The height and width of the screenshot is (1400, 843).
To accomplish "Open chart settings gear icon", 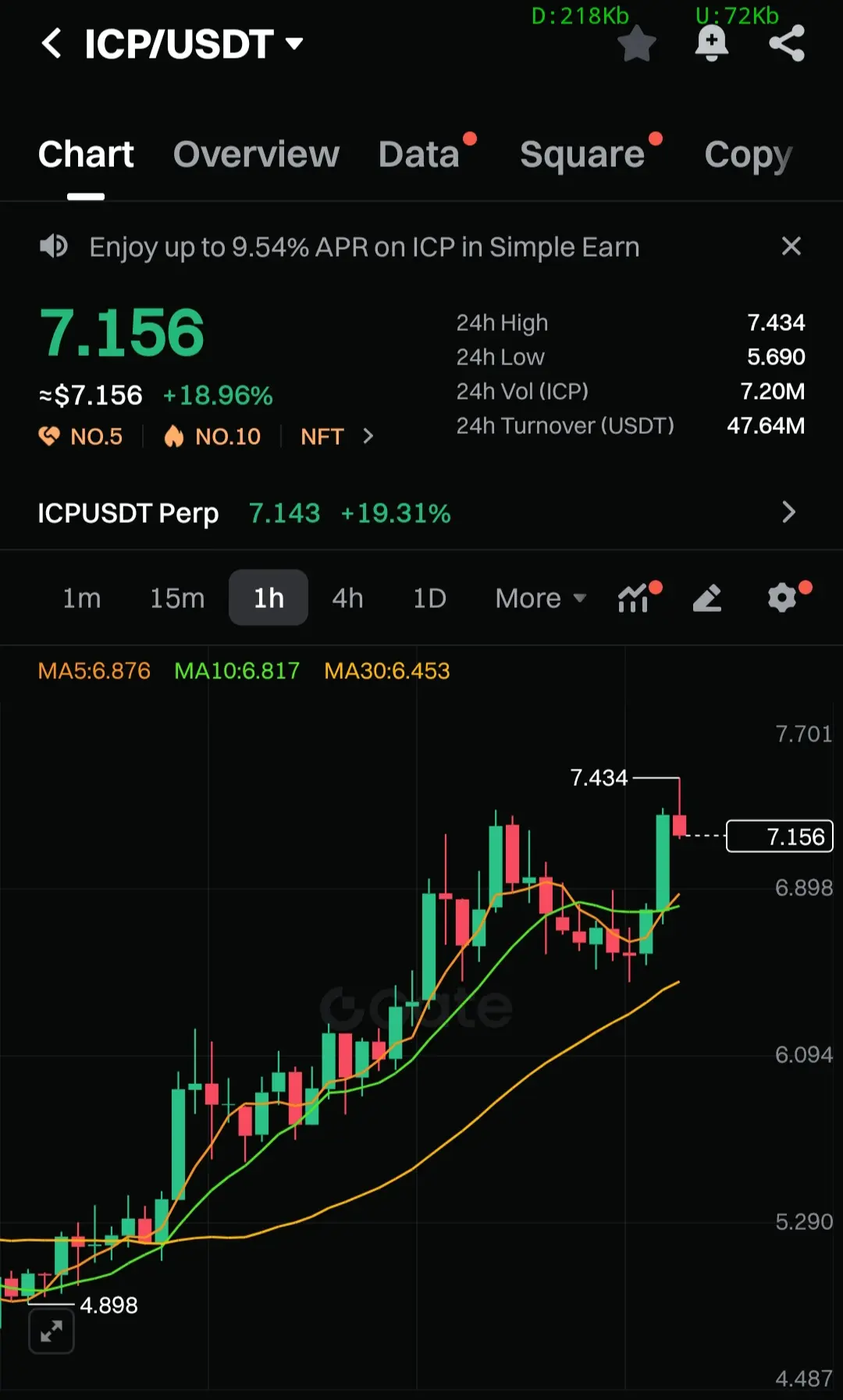I will 782,599.
